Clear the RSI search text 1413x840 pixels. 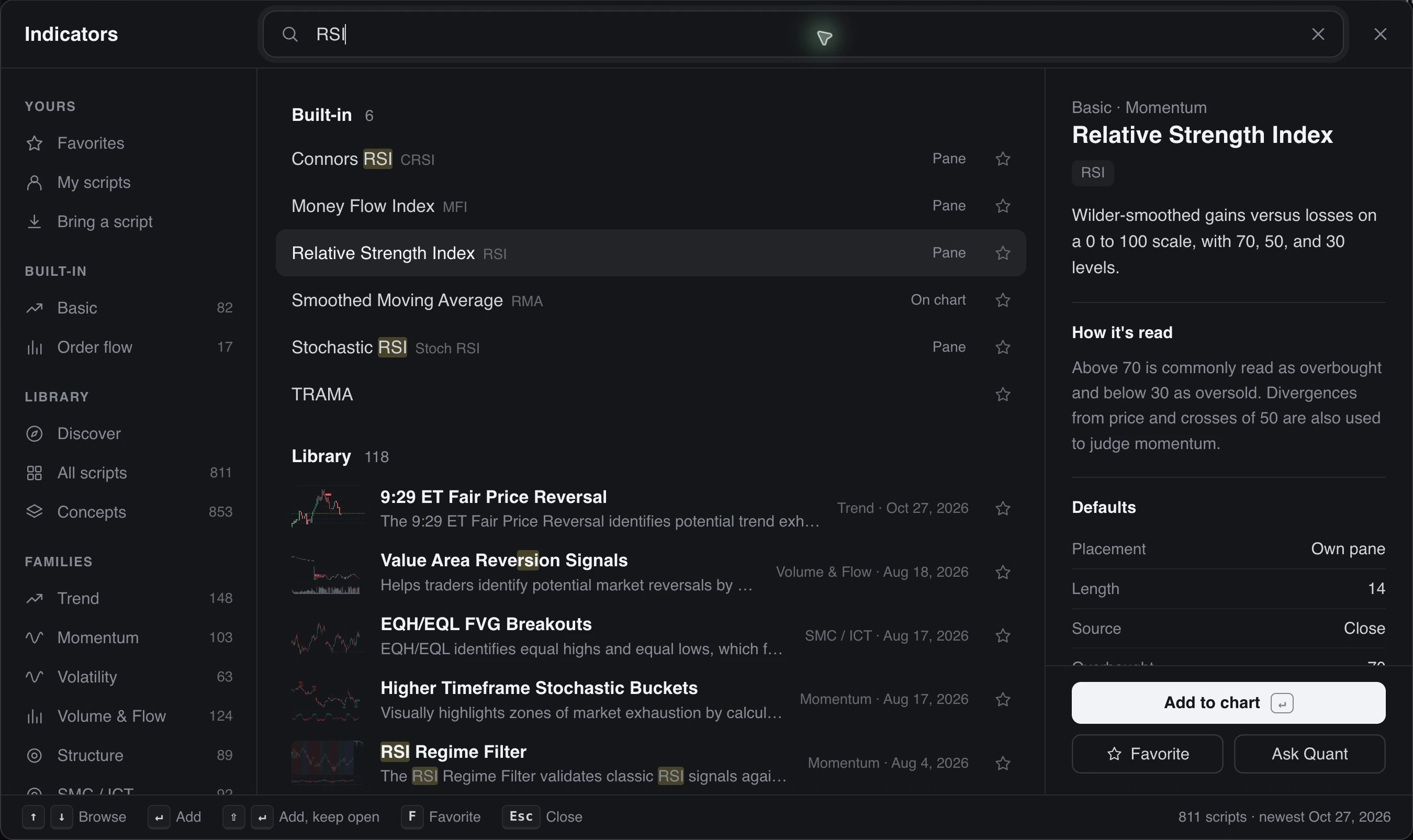pyautogui.click(x=1318, y=34)
